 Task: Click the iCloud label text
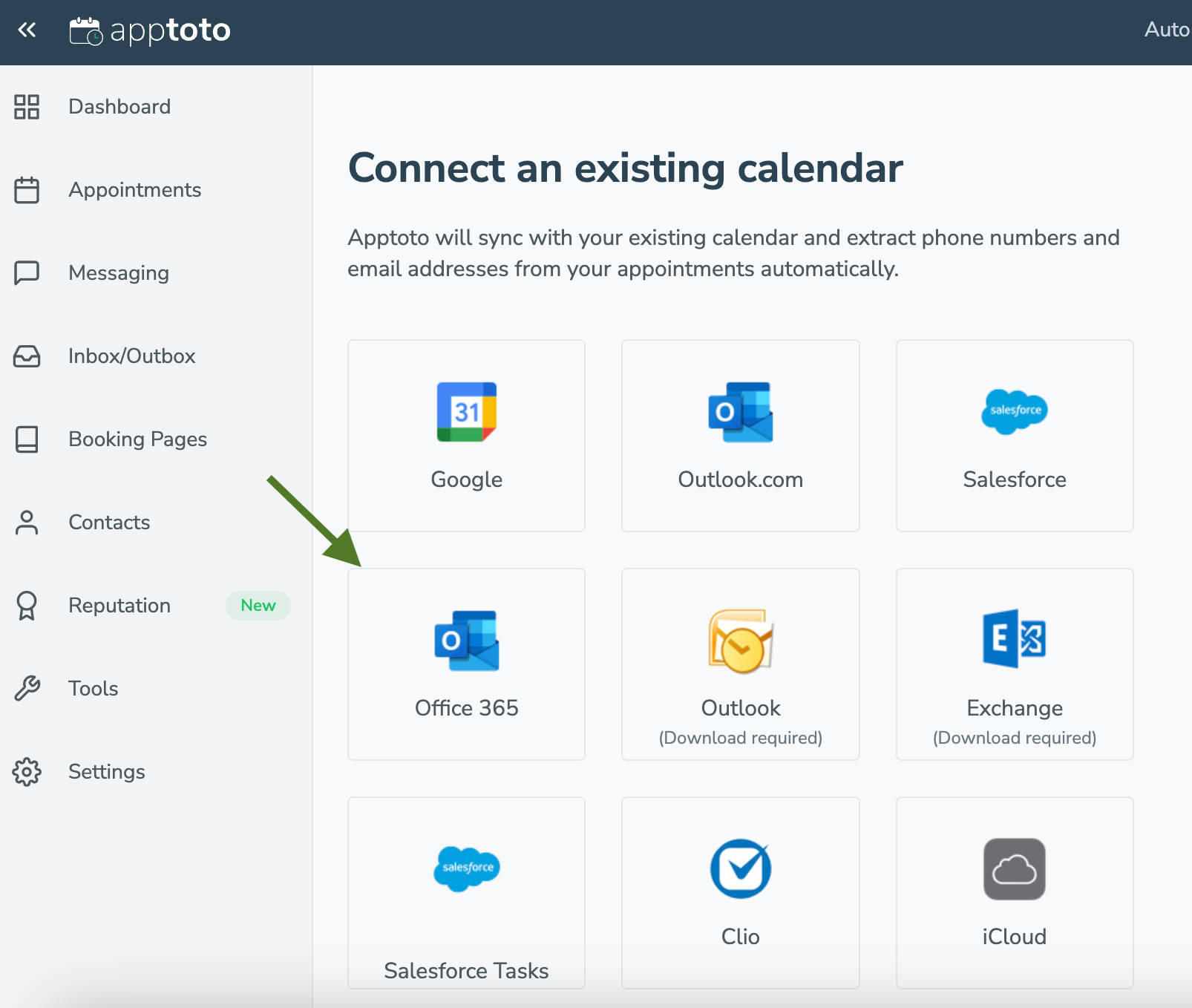click(x=1015, y=937)
